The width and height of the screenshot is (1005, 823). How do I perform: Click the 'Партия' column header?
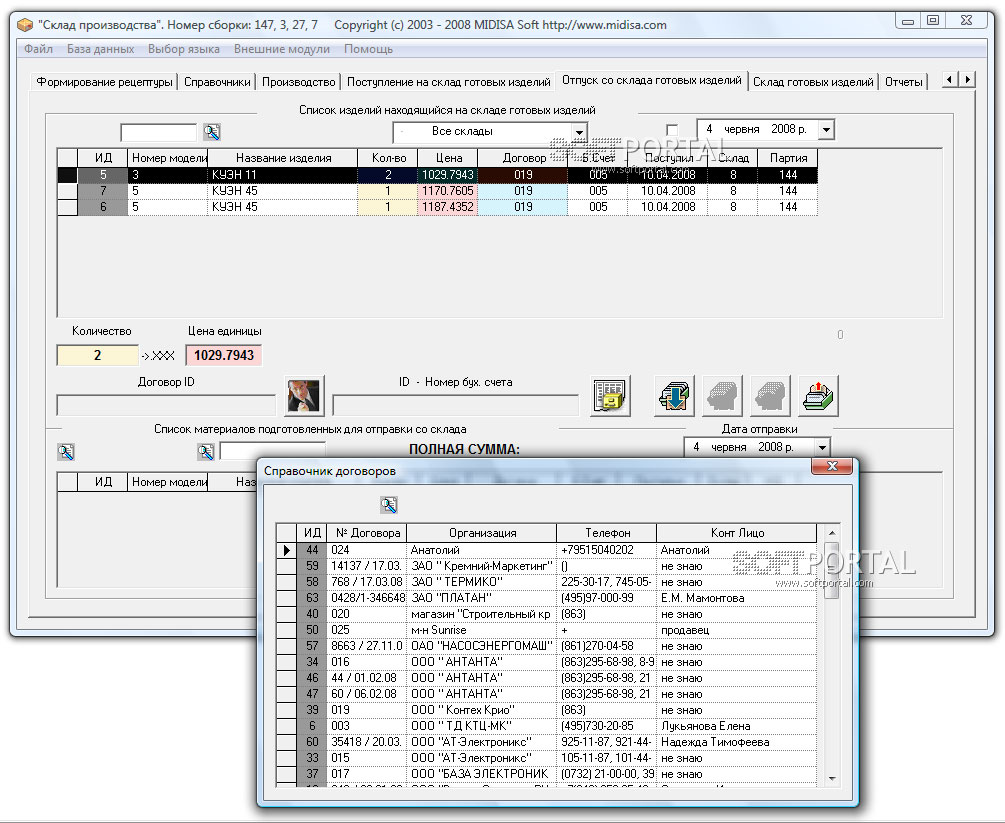[788, 158]
